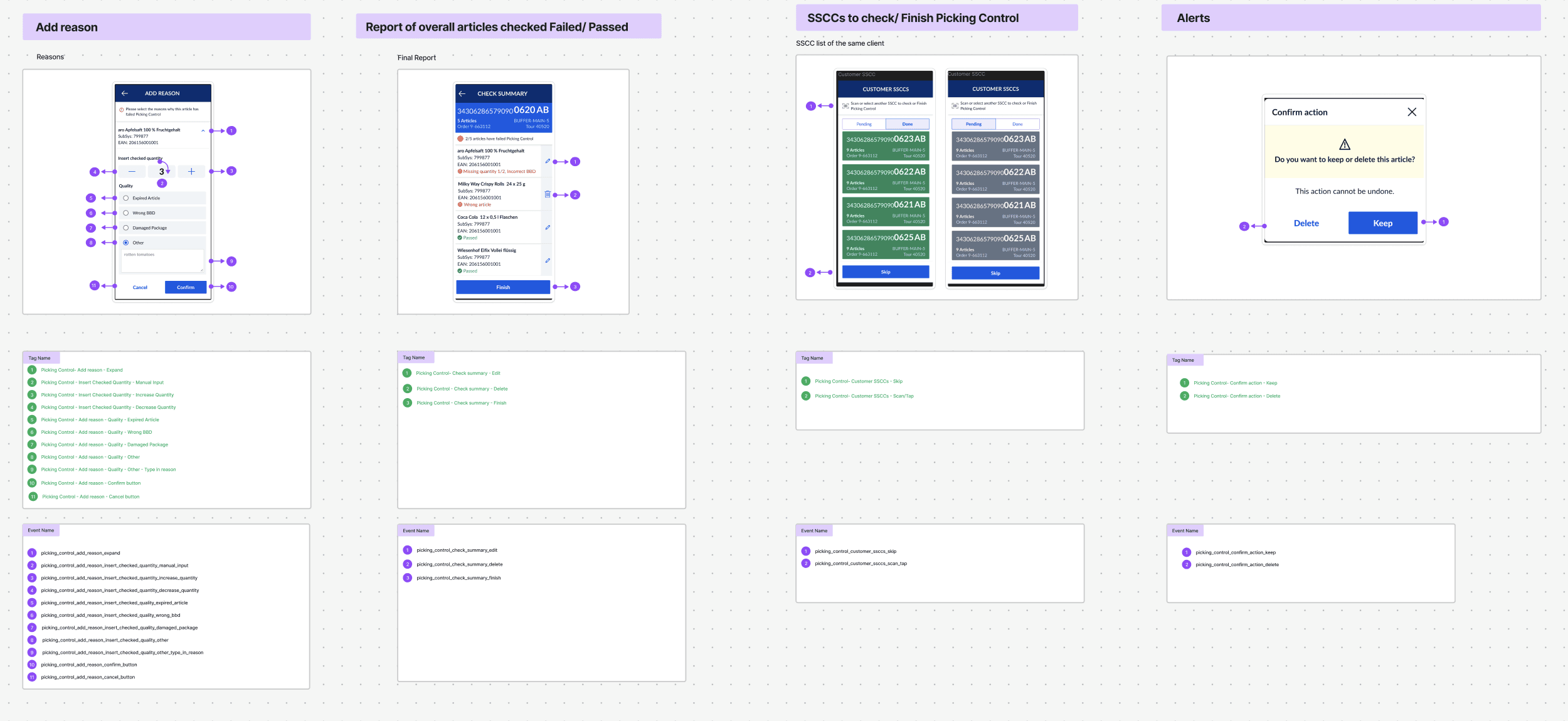The width and height of the screenshot is (1568, 721).
Task: Click pencil icon for Coca Cola article
Action: (548, 228)
